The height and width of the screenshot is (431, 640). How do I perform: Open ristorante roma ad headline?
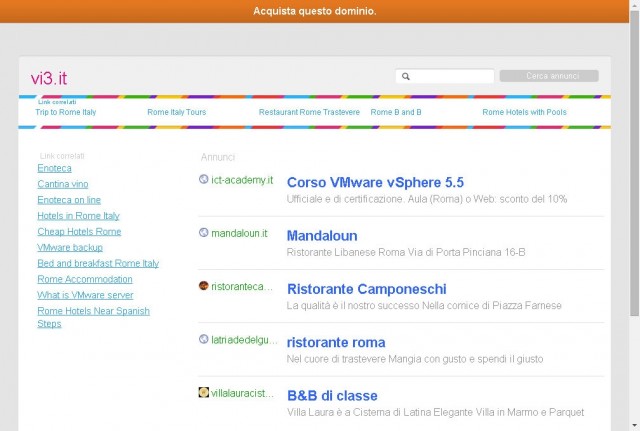pyautogui.click(x=336, y=342)
